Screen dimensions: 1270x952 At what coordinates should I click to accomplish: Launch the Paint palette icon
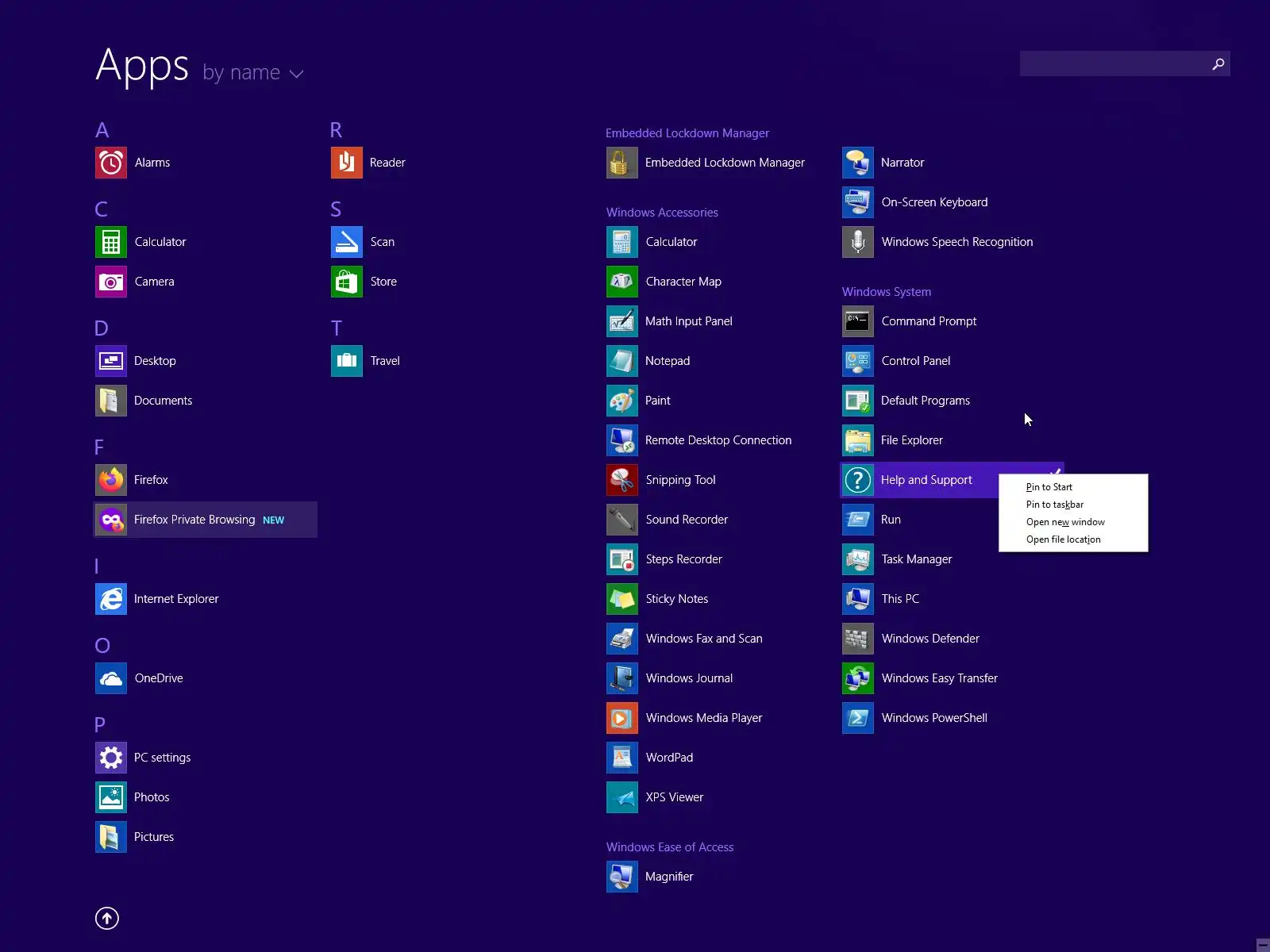click(x=622, y=401)
